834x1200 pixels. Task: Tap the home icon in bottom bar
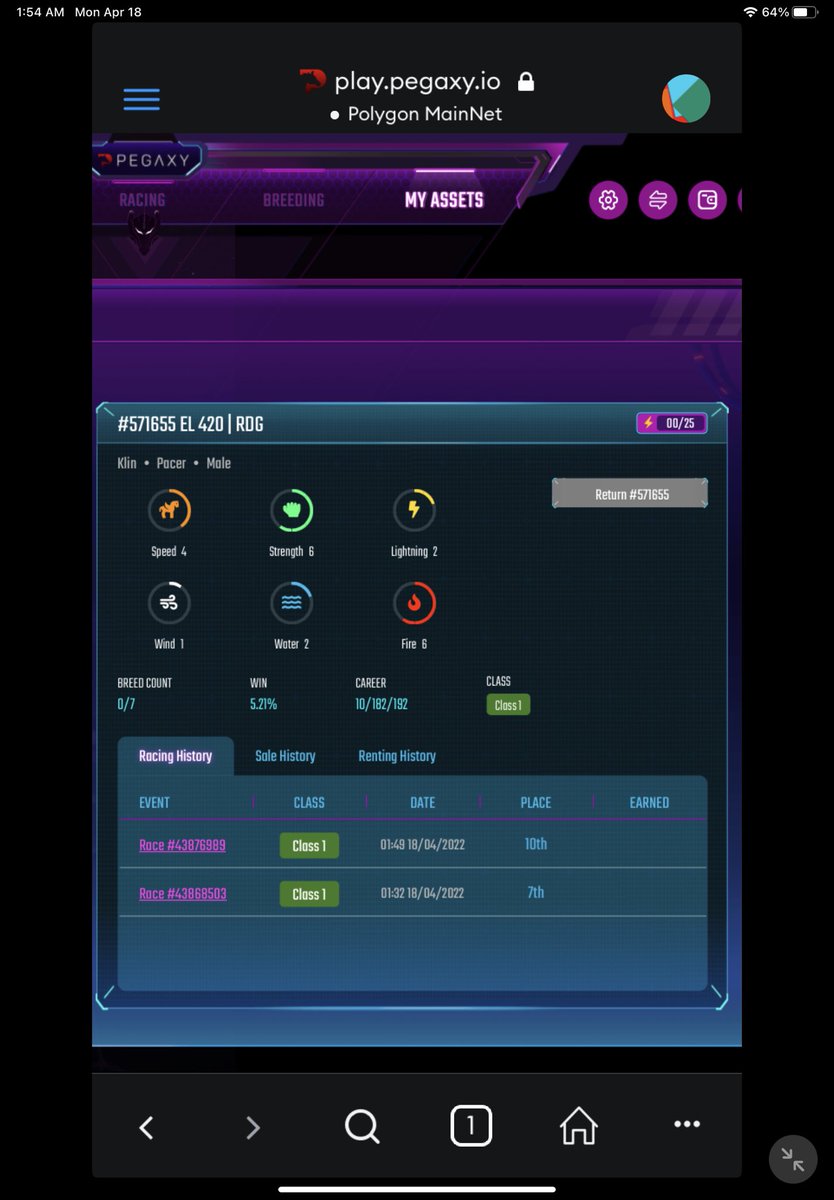(x=578, y=1126)
